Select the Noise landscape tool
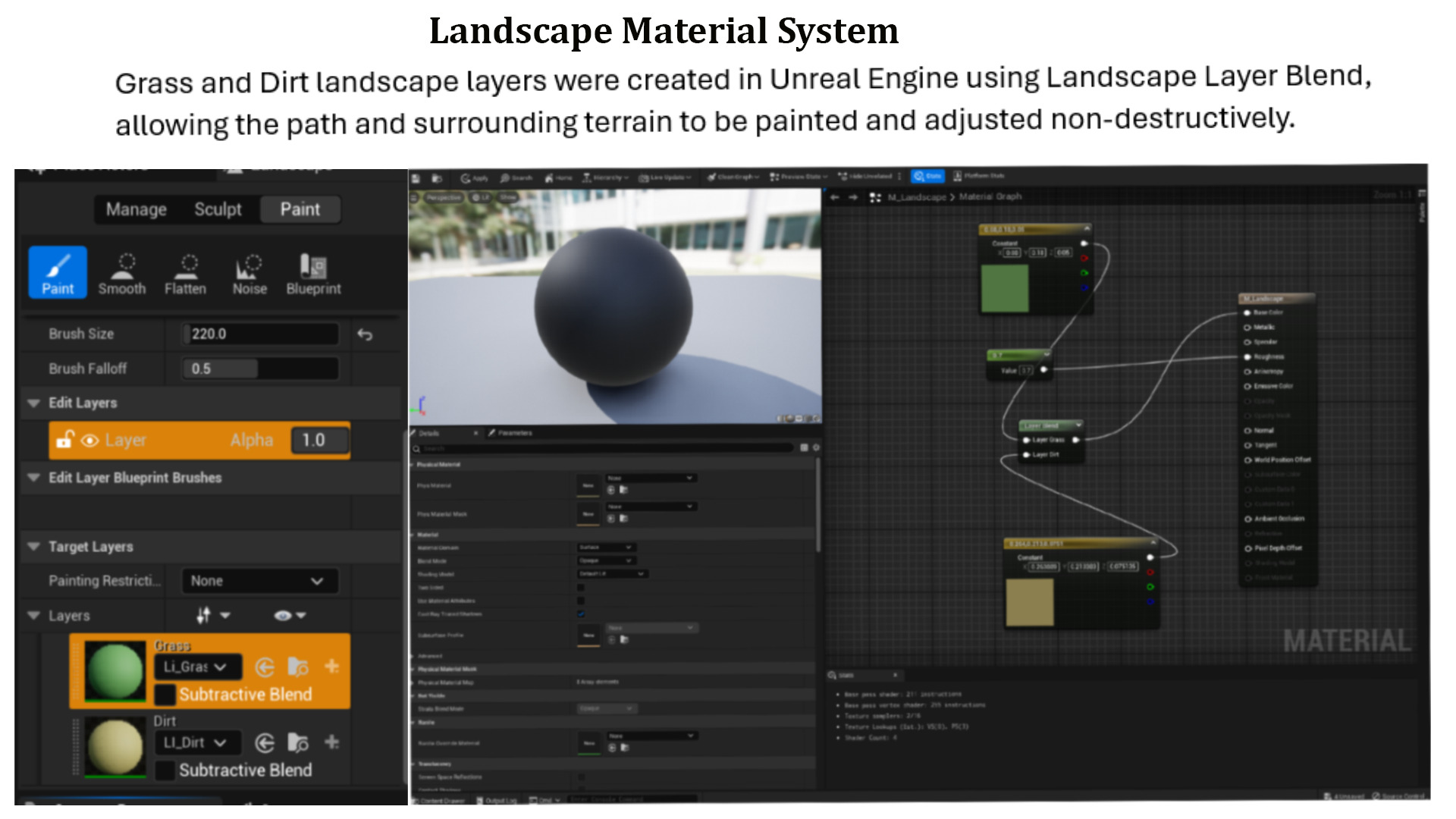The height and width of the screenshot is (819, 1456). pos(249,274)
